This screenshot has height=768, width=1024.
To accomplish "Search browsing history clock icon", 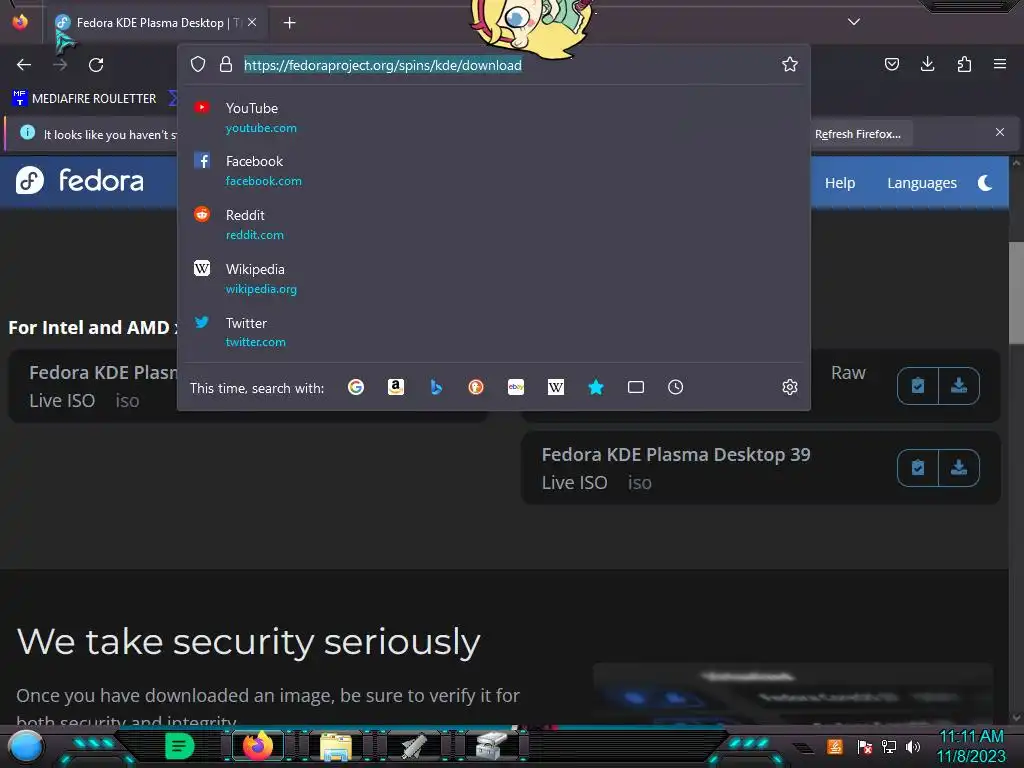I will click(x=675, y=387).
